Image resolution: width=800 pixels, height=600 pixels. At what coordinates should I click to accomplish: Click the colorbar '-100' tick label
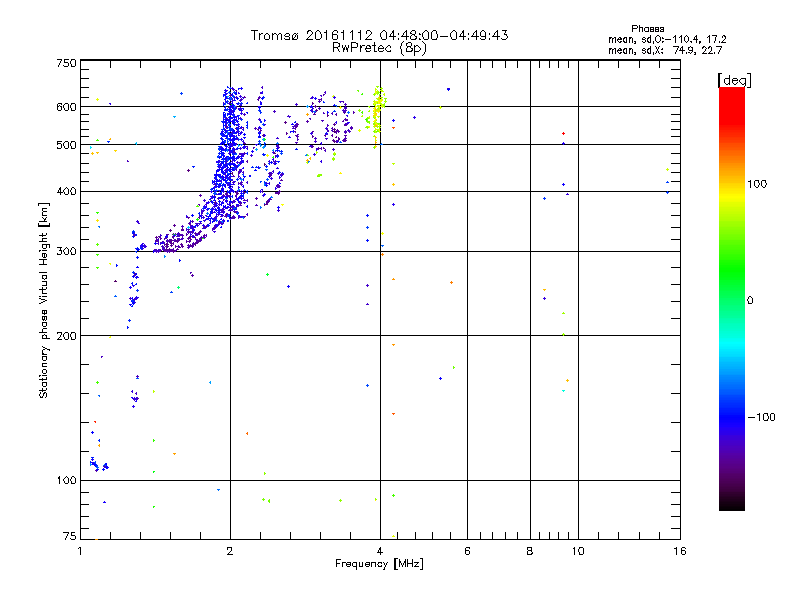[x=761, y=417]
